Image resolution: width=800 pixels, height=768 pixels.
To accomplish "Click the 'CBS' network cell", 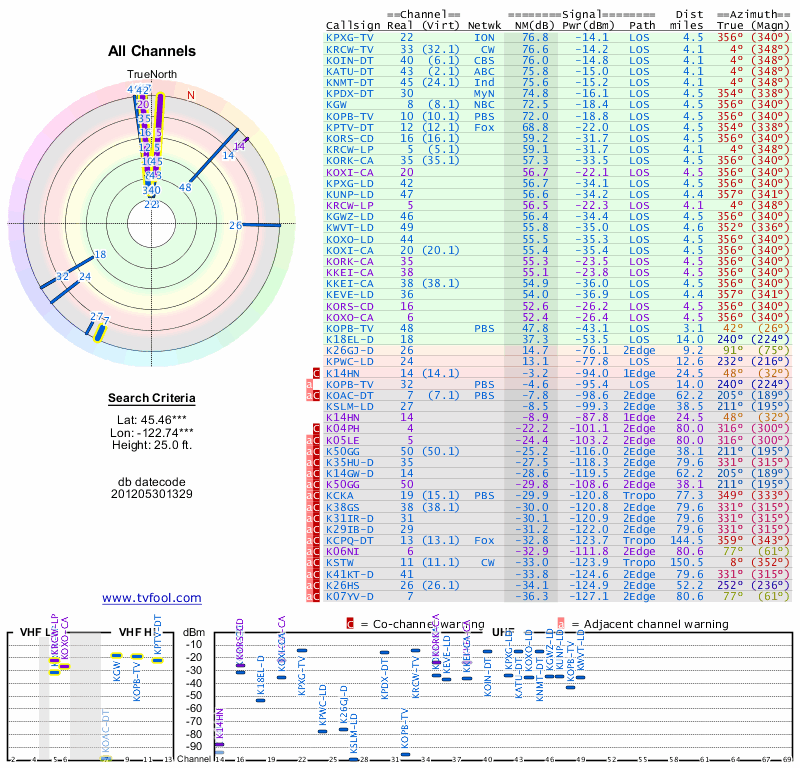I will [x=485, y=60].
